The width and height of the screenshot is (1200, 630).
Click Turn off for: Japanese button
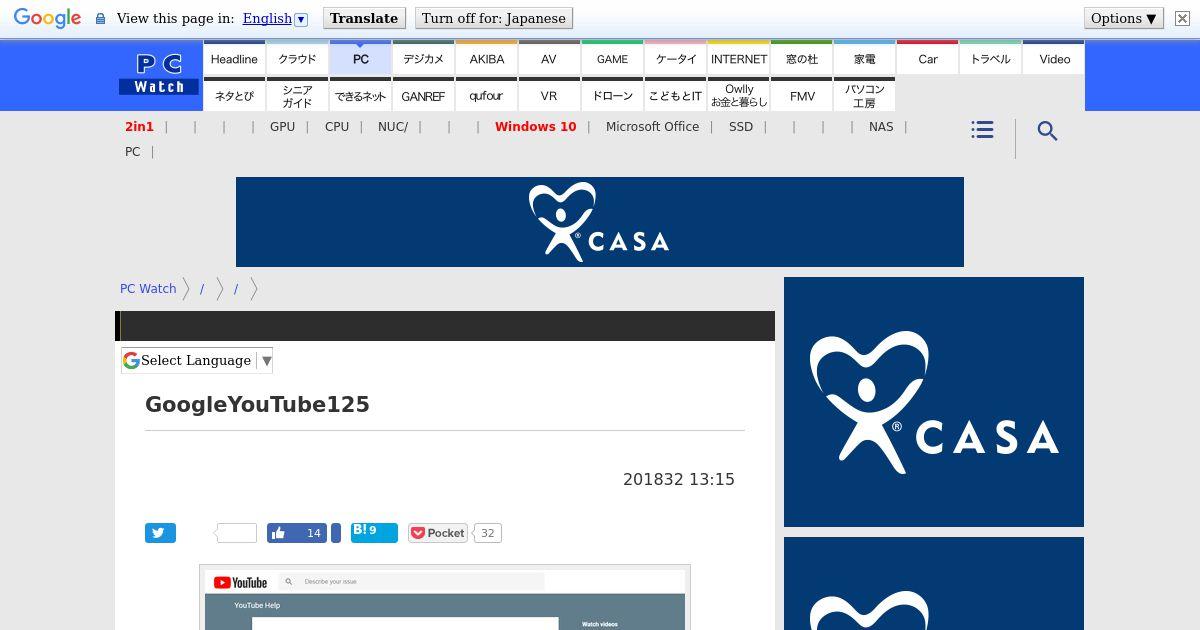pos(494,18)
